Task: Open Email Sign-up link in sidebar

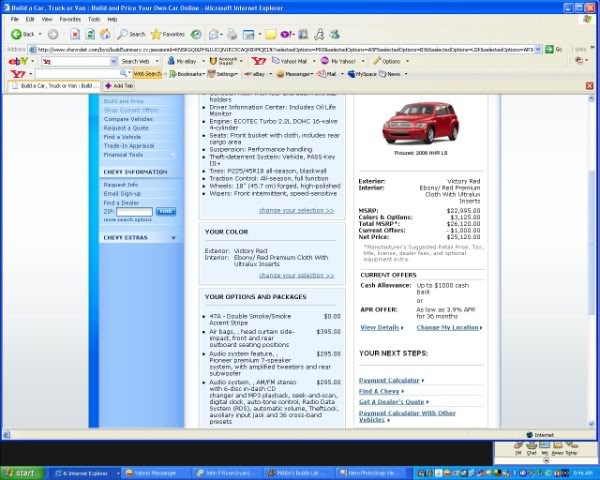Action: coord(122,194)
